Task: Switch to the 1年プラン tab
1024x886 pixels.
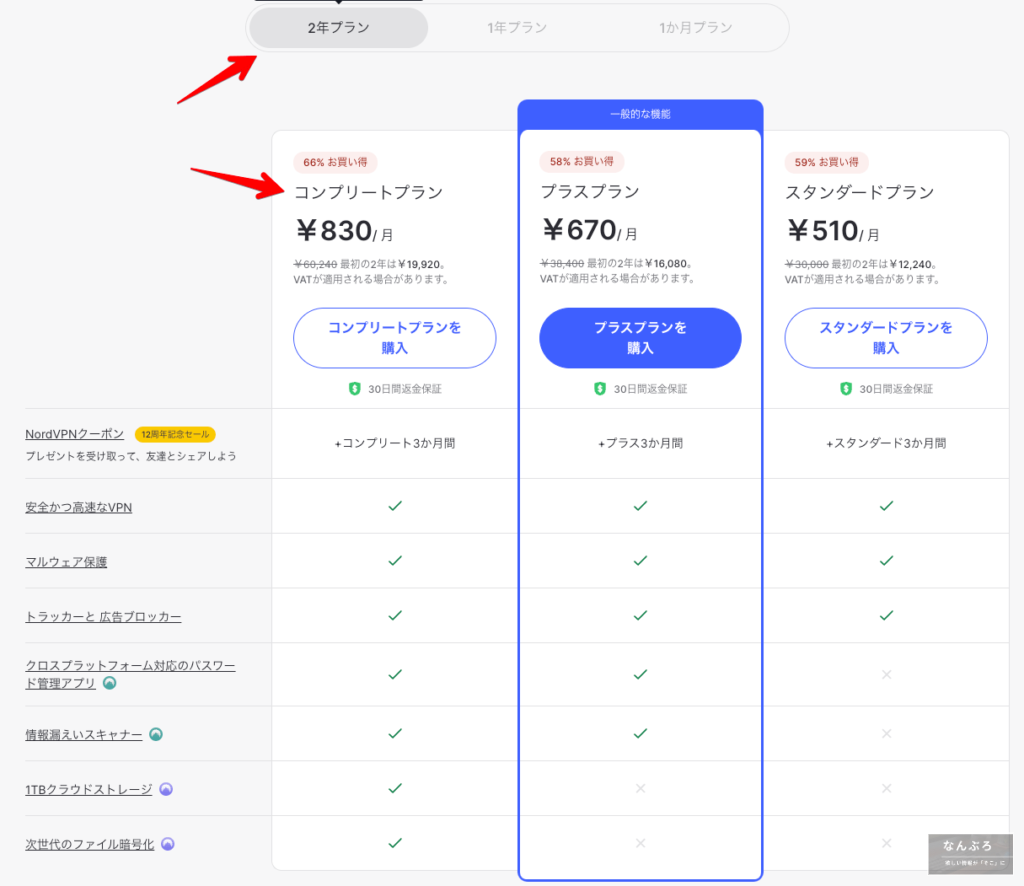Action: 517,28
